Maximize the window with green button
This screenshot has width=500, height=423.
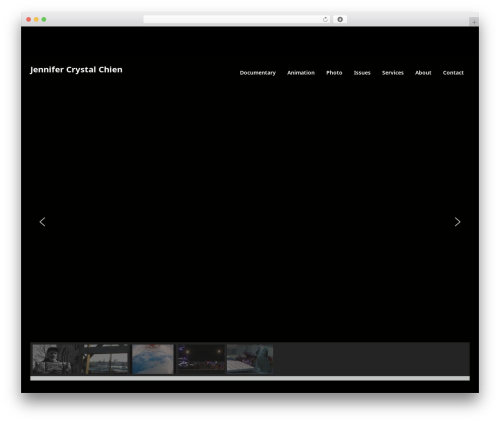[44, 20]
